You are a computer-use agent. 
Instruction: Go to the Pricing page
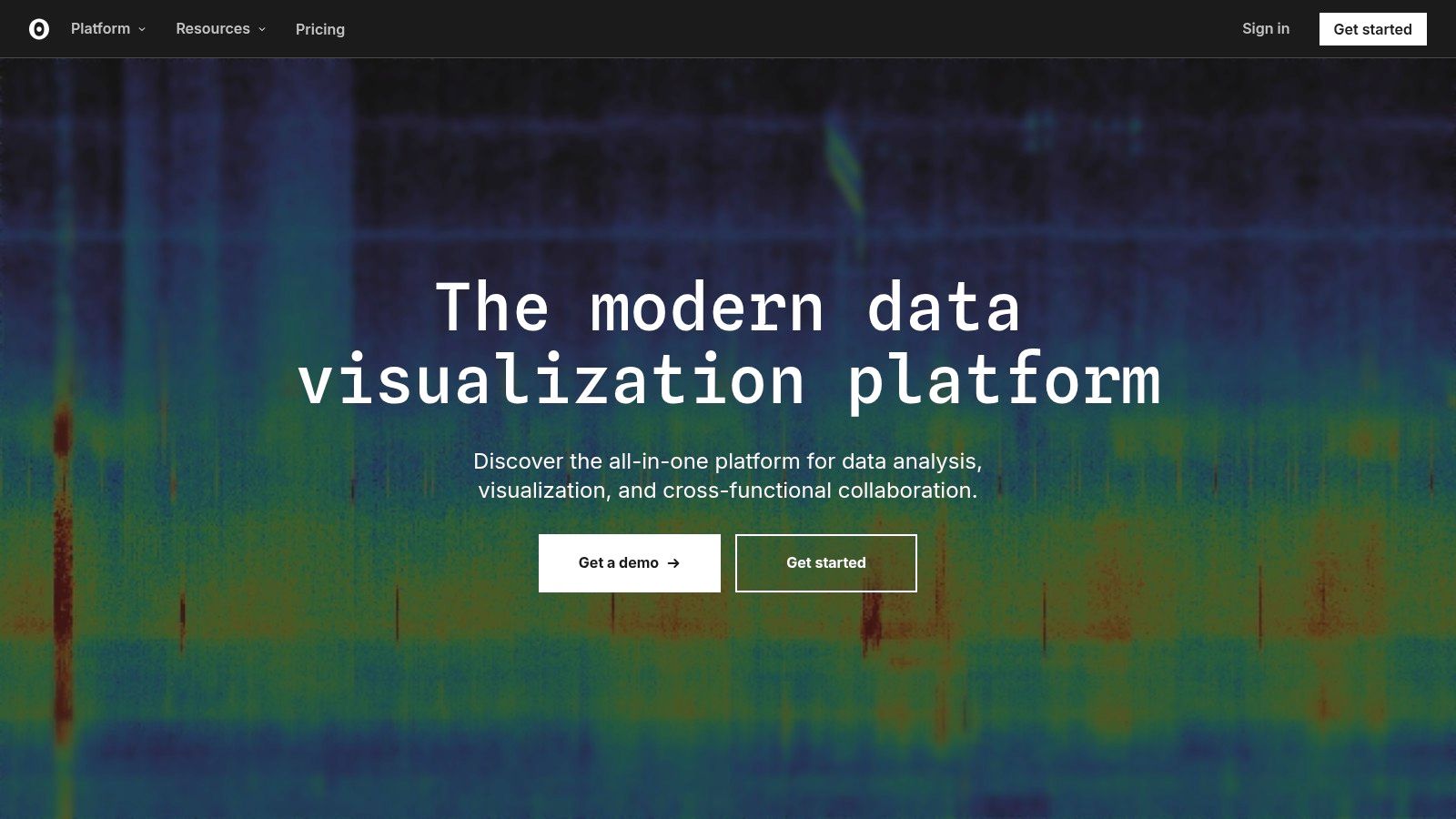(320, 29)
